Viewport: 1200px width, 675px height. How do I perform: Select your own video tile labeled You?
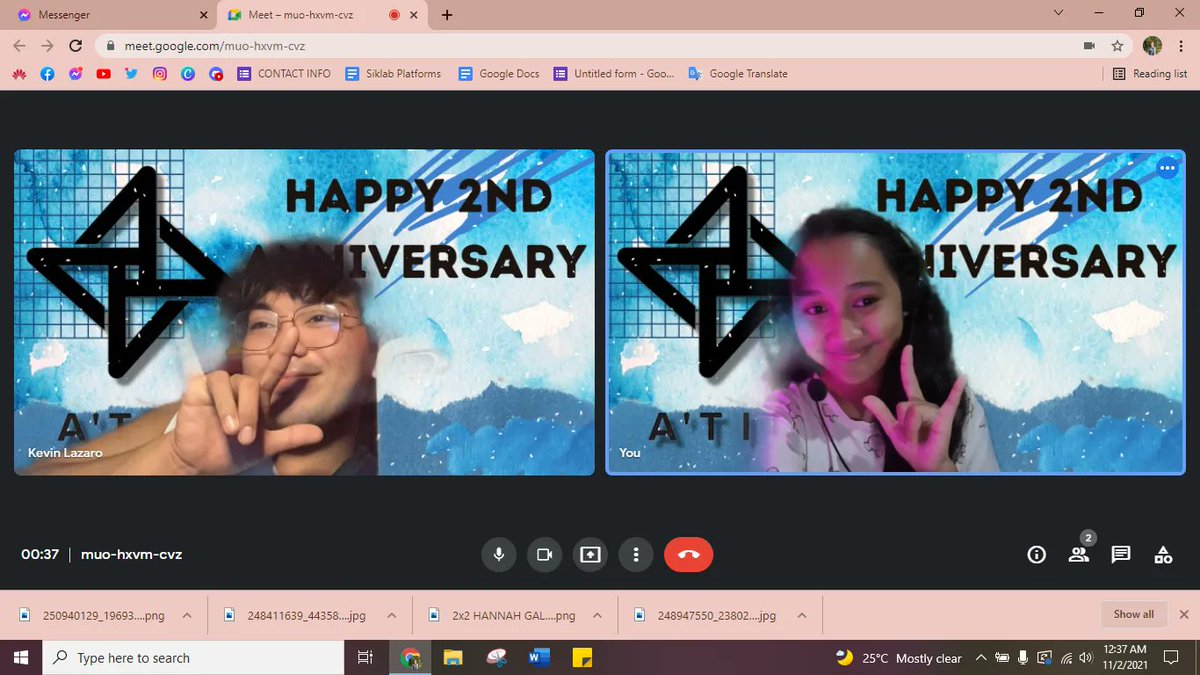(x=896, y=312)
